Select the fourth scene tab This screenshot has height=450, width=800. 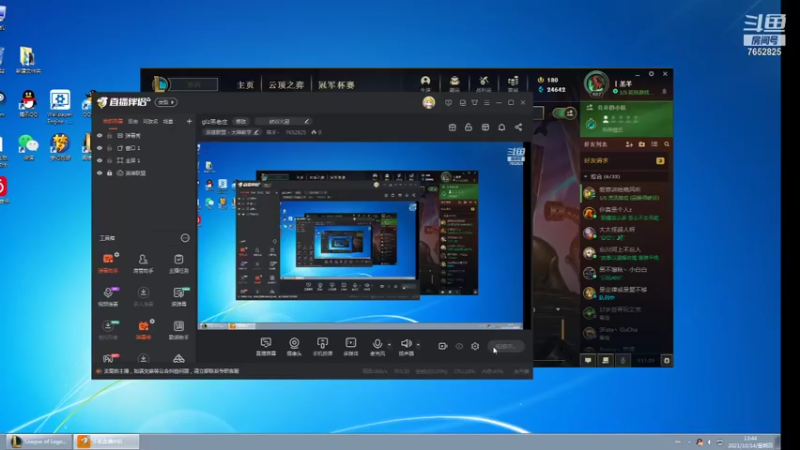[168, 121]
